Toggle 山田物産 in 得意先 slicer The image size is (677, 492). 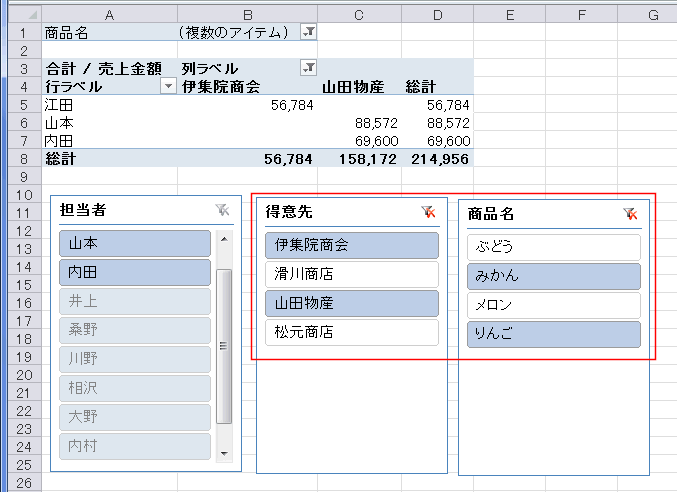(x=352, y=303)
